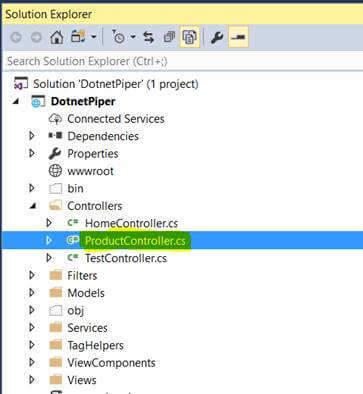Viewport: 363px width, 394px height.
Task: Select ProductController.cs file
Action: click(135, 240)
